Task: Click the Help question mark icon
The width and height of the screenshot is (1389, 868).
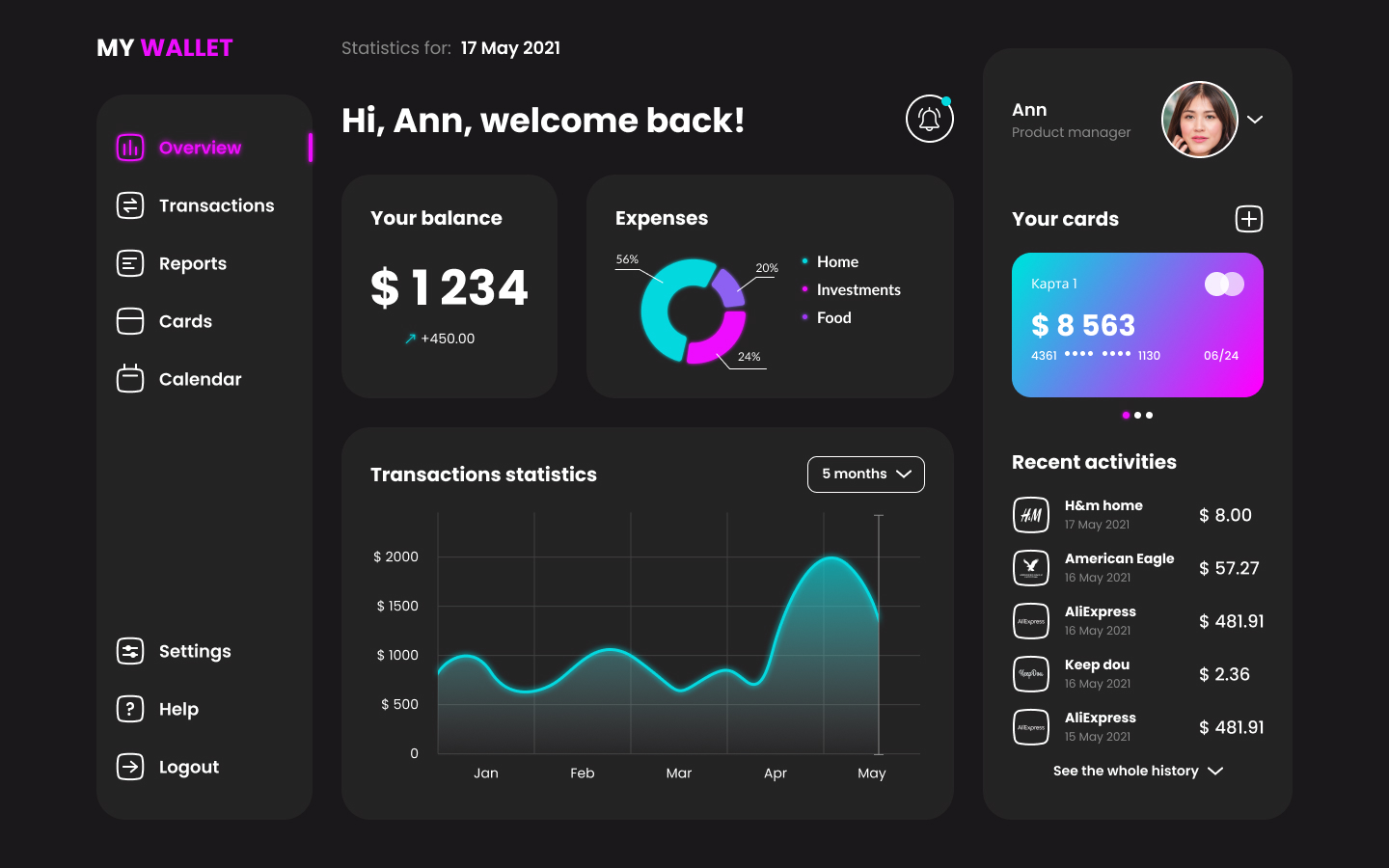Action: pos(130,709)
